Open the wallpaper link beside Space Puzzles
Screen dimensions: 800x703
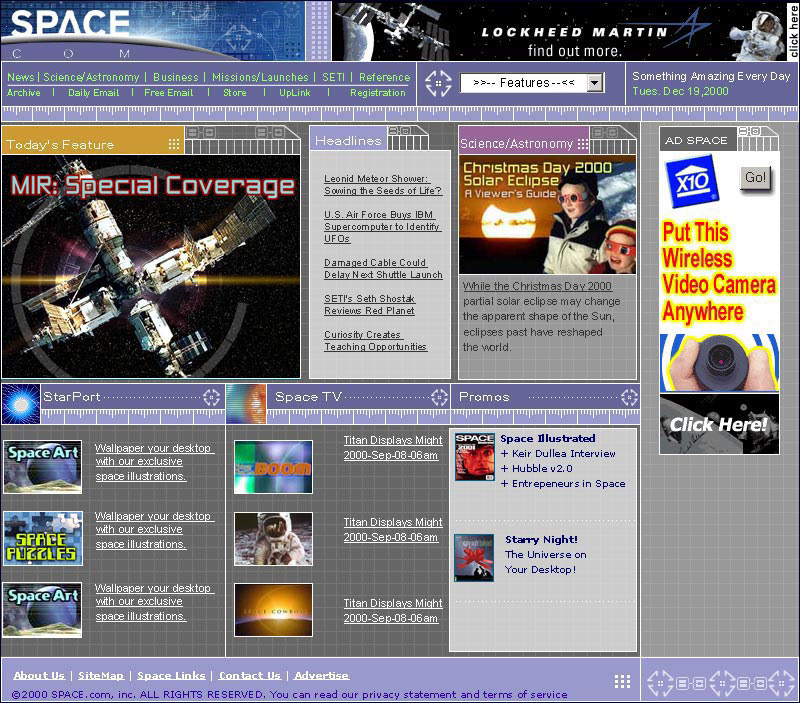pos(154,530)
